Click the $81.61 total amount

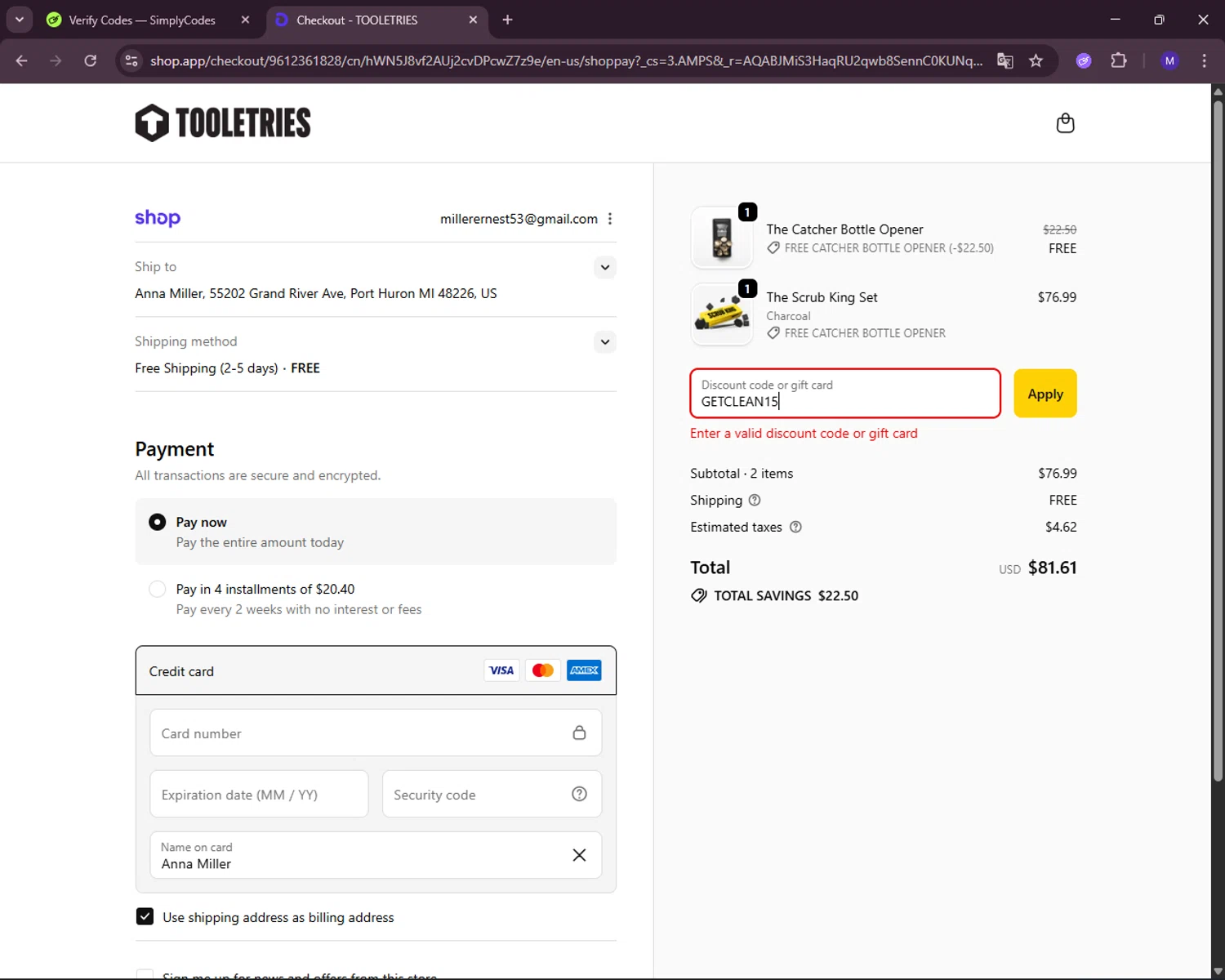(1052, 568)
